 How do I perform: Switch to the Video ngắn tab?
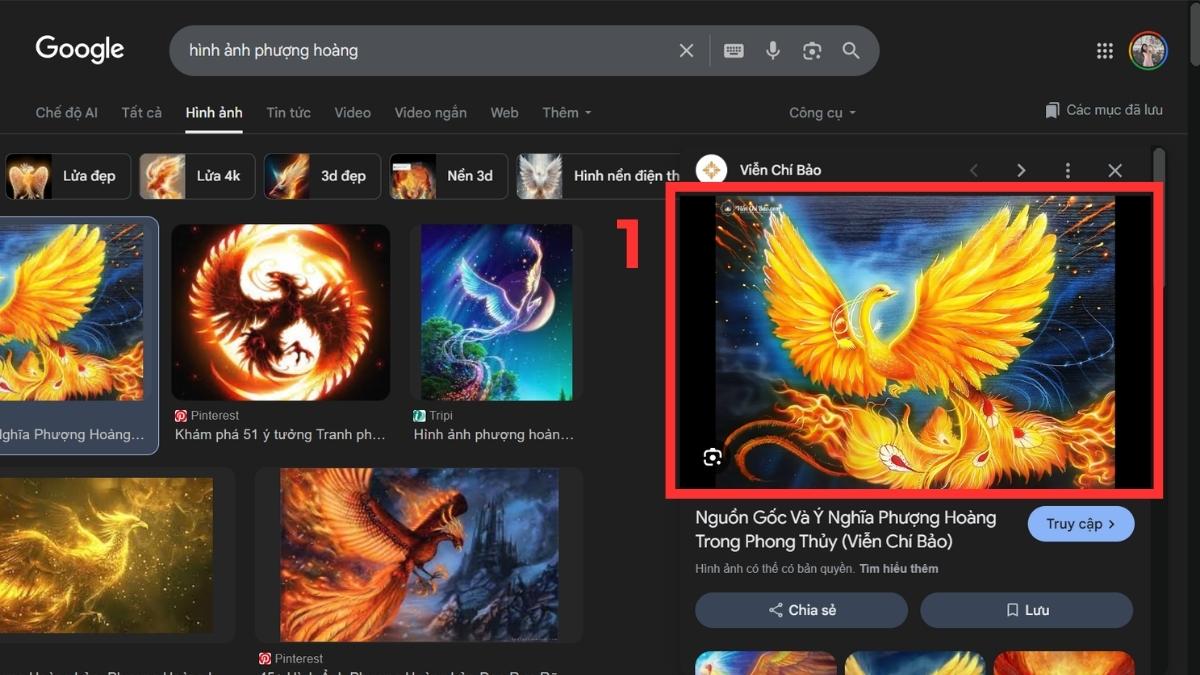click(430, 112)
